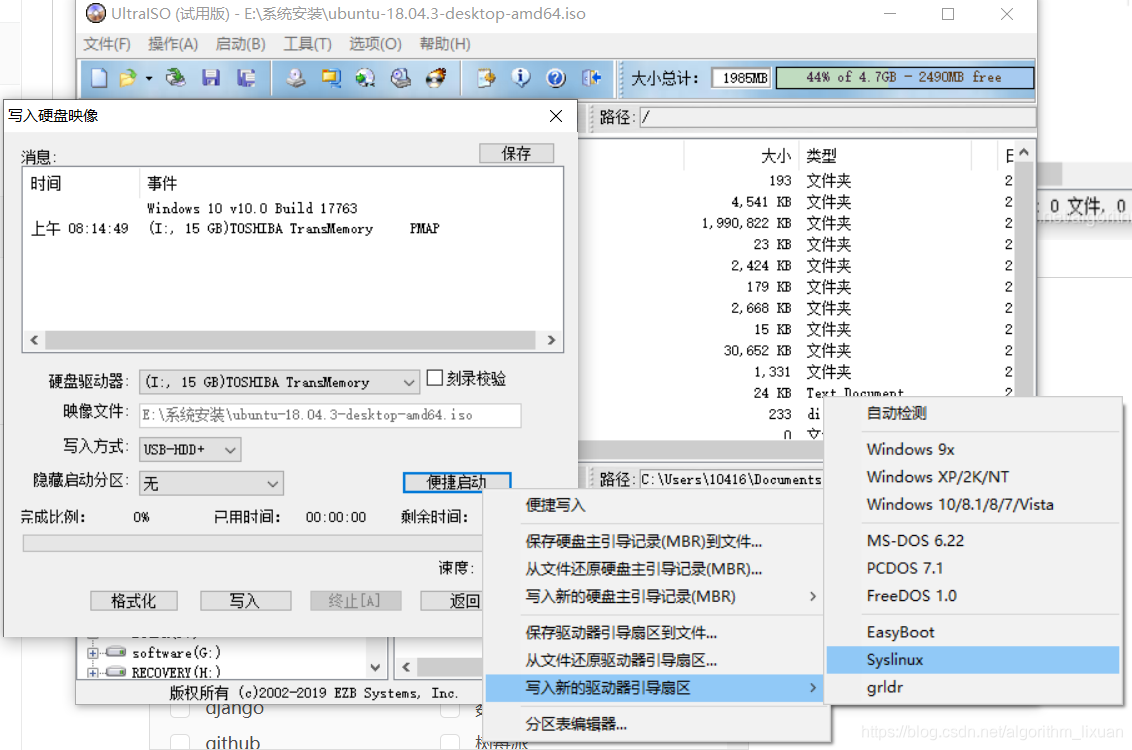
Task: Open the 隐藏启动分区 dropdown
Action: pyautogui.click(x=272, y=484)
